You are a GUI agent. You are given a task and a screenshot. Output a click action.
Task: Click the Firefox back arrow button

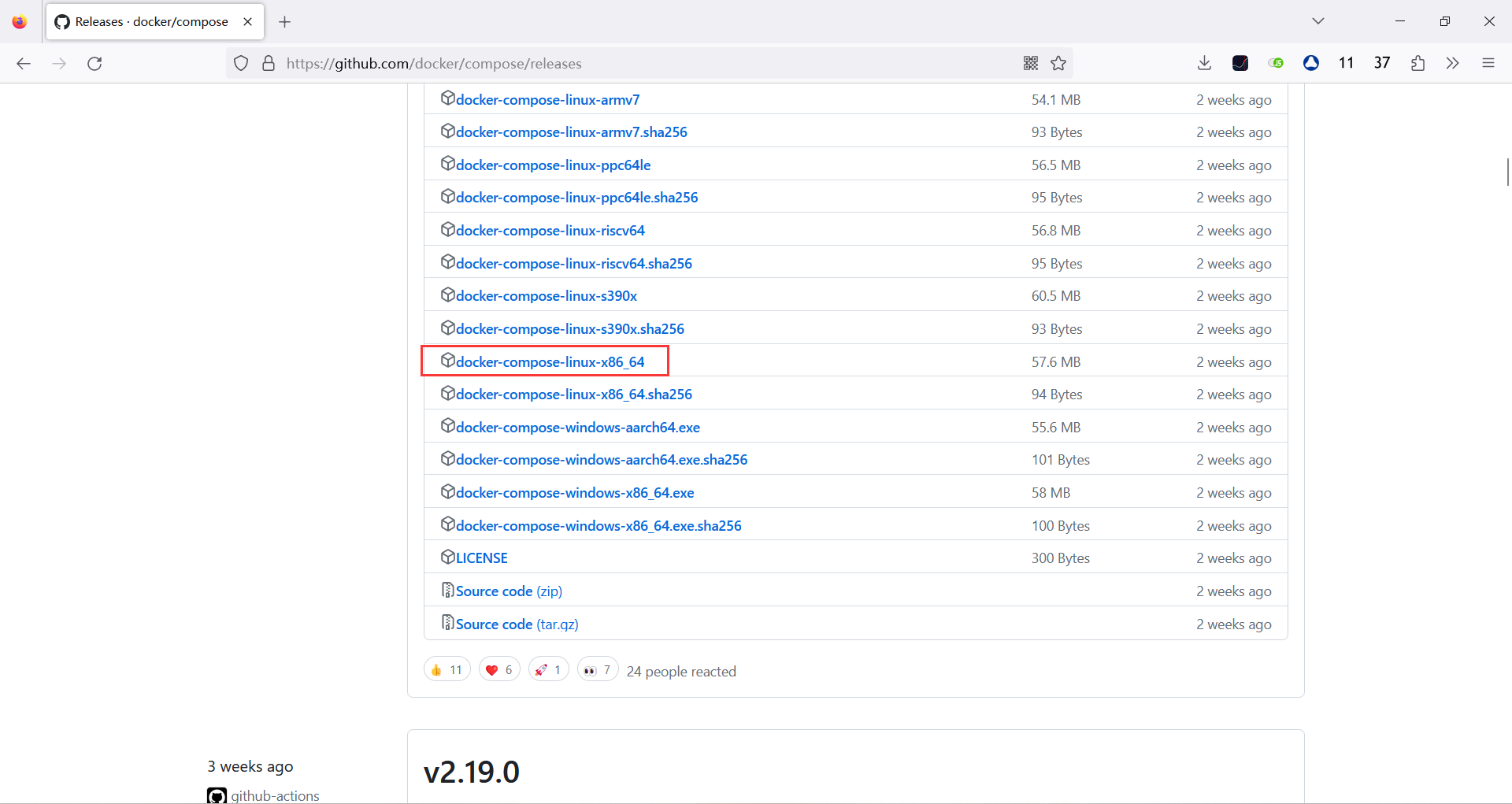[x=24, y=64]
